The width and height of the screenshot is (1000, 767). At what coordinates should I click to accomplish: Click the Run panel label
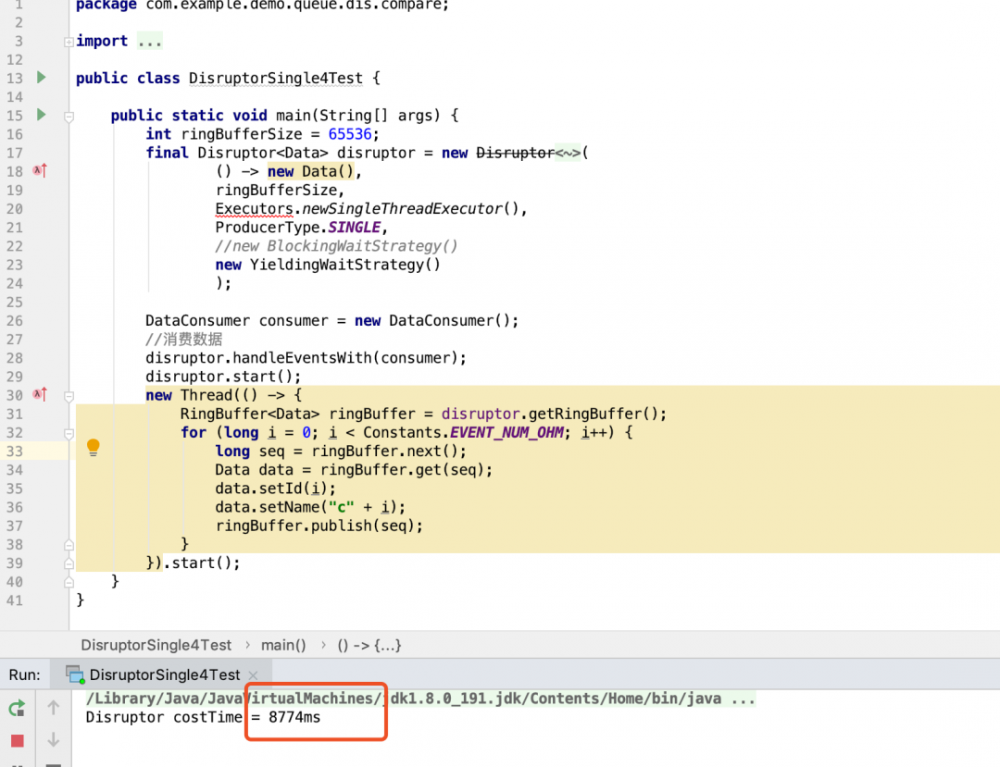[24, 675]
